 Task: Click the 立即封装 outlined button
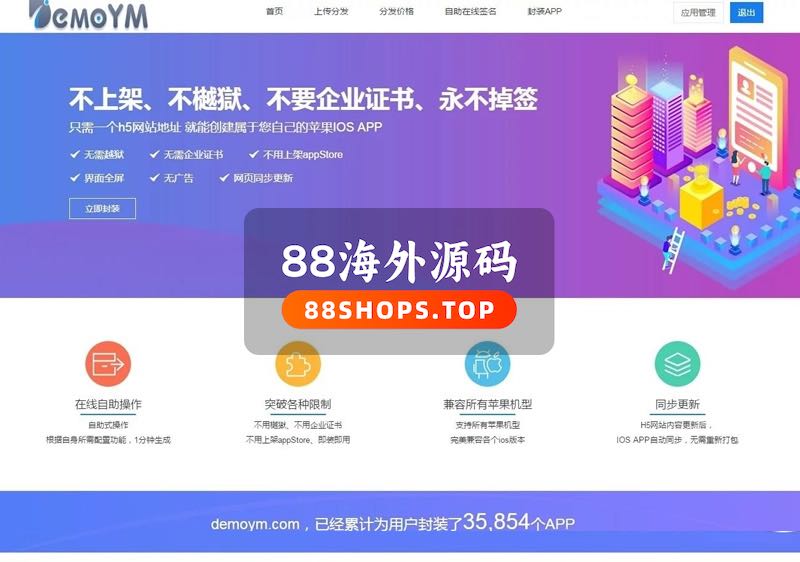point(103,209)
